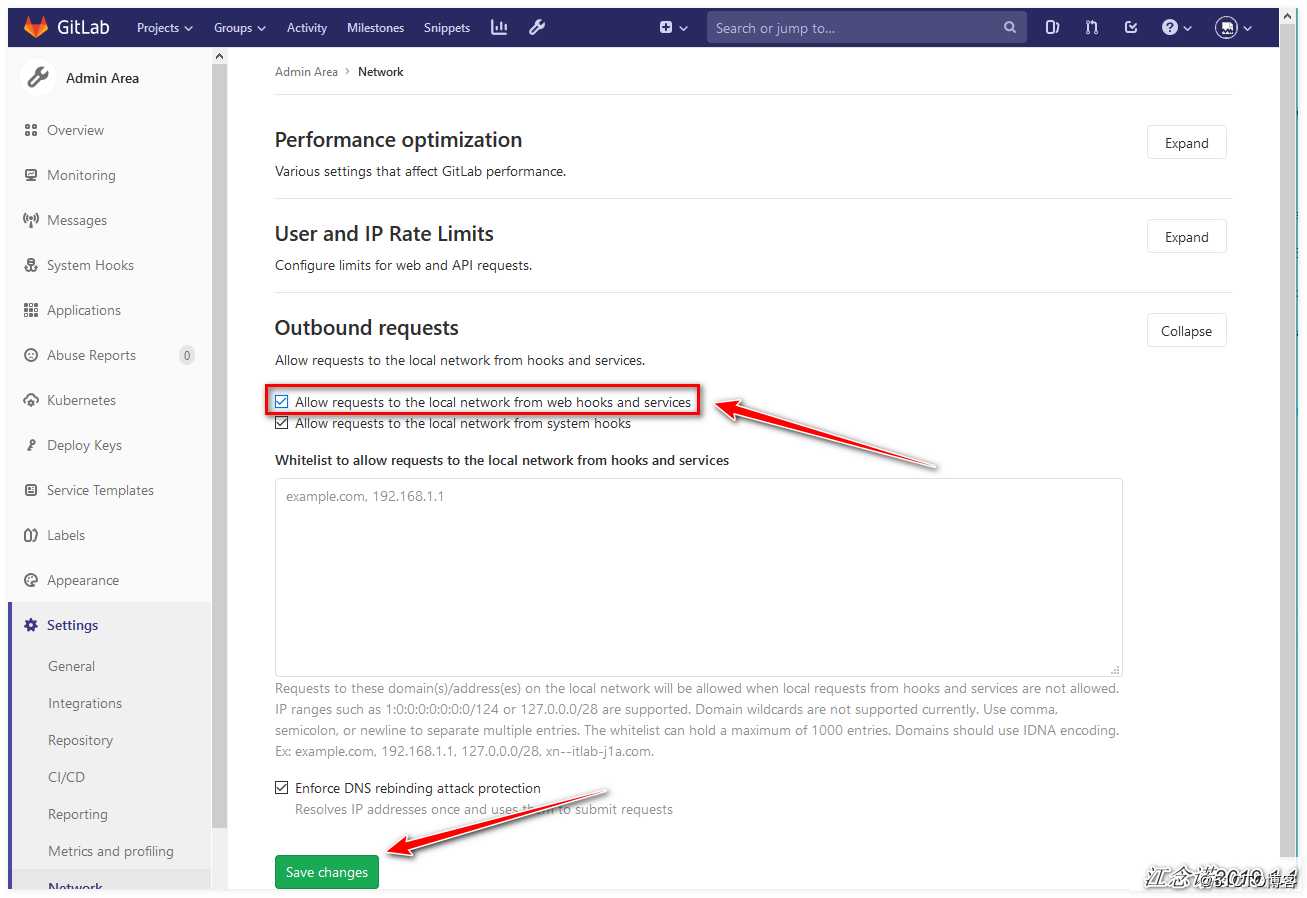The width and height of the screenshot is (1307, 898).
Task: Click the Messages broadcast icon
Action: click(x=30, y=220)
